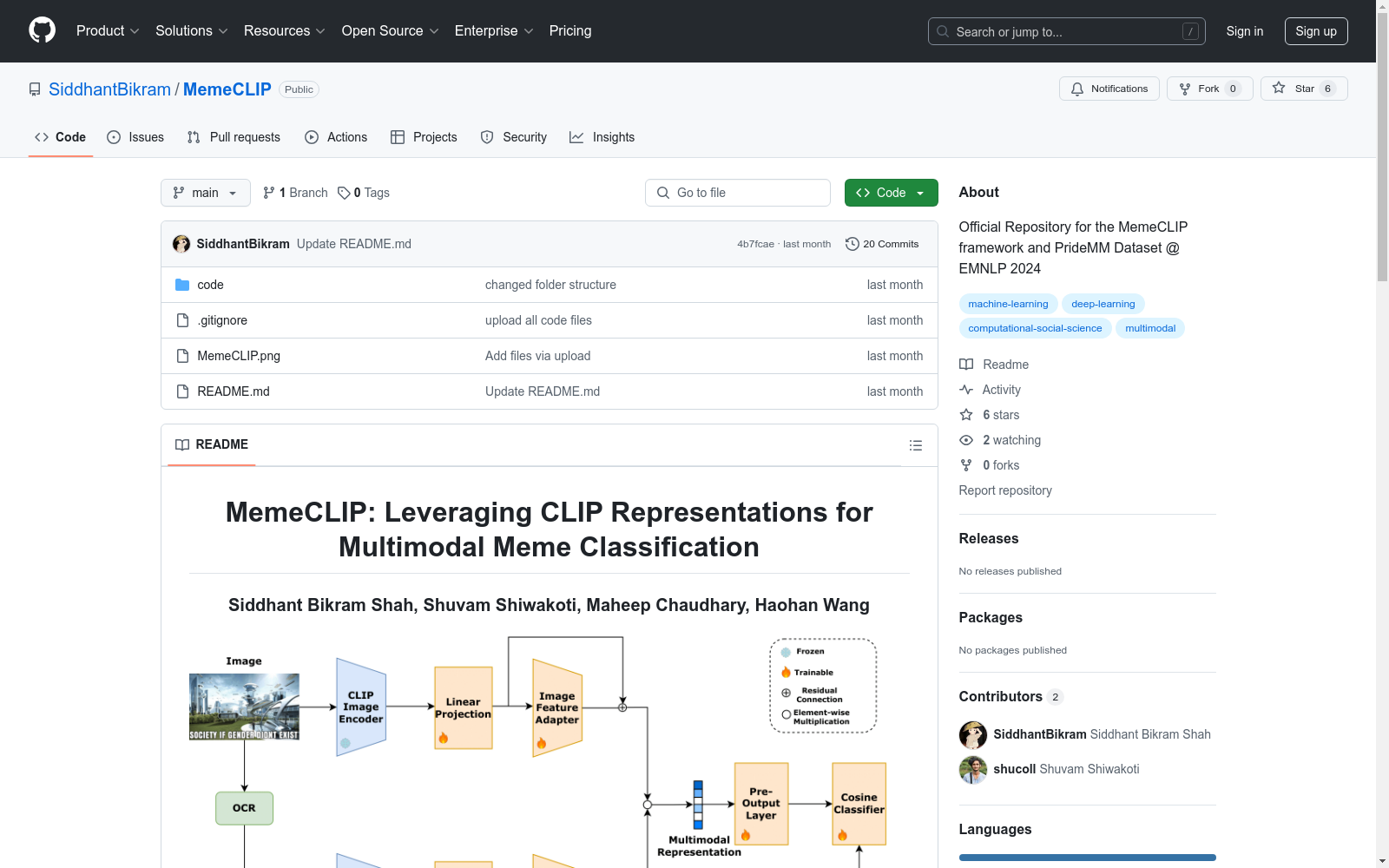Click the Languages bar

[1088, 858]
